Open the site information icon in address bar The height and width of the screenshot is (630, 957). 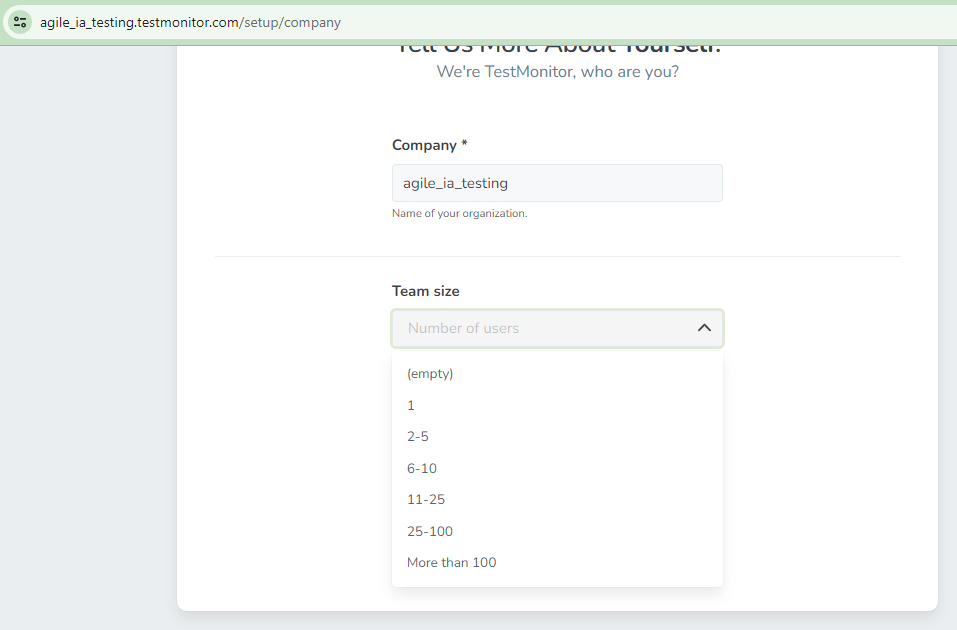point(20,23)
